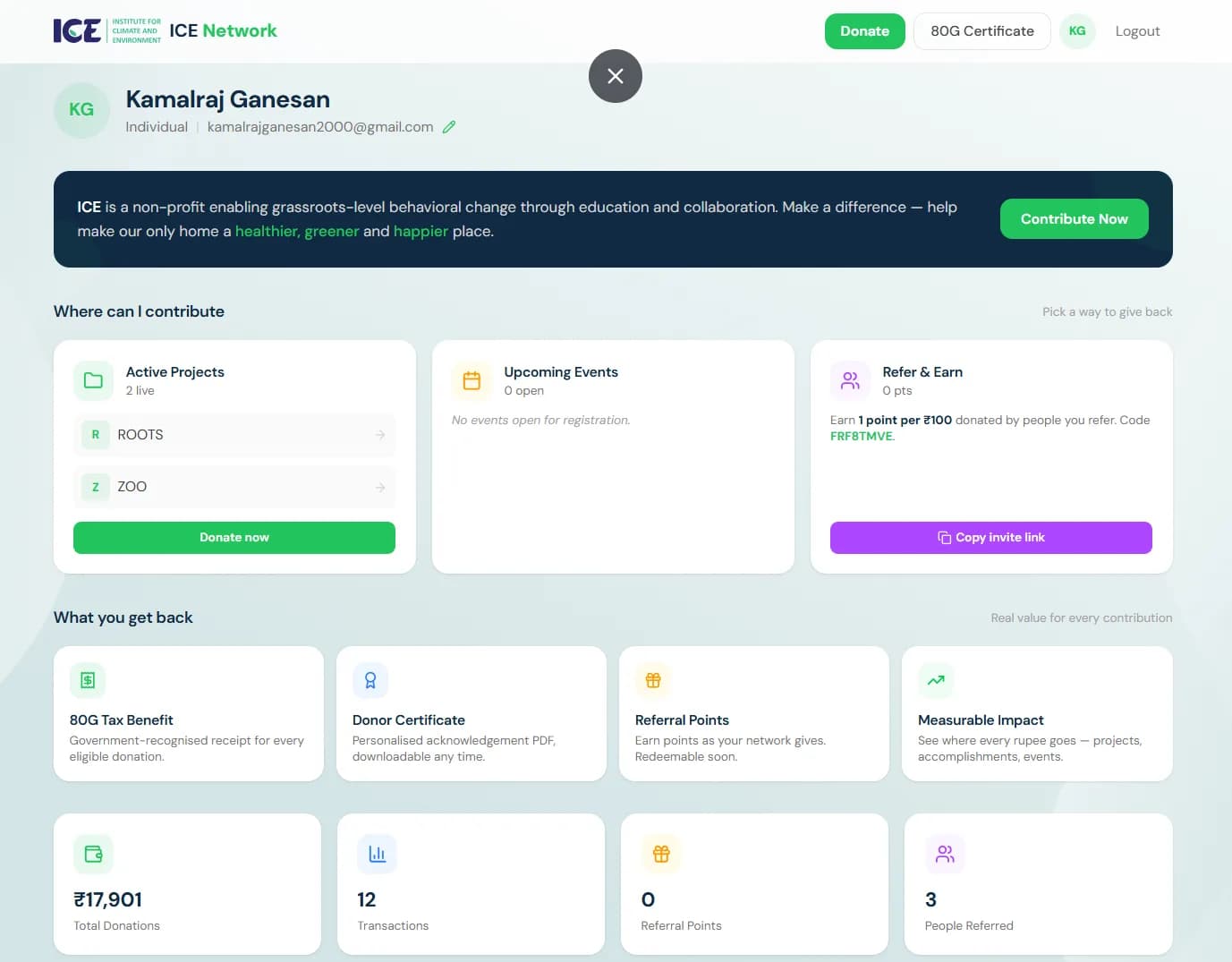Click the ₹17,901 Total Donations value
Viewport: 1232px width, 962px height.
click(108, 900)
